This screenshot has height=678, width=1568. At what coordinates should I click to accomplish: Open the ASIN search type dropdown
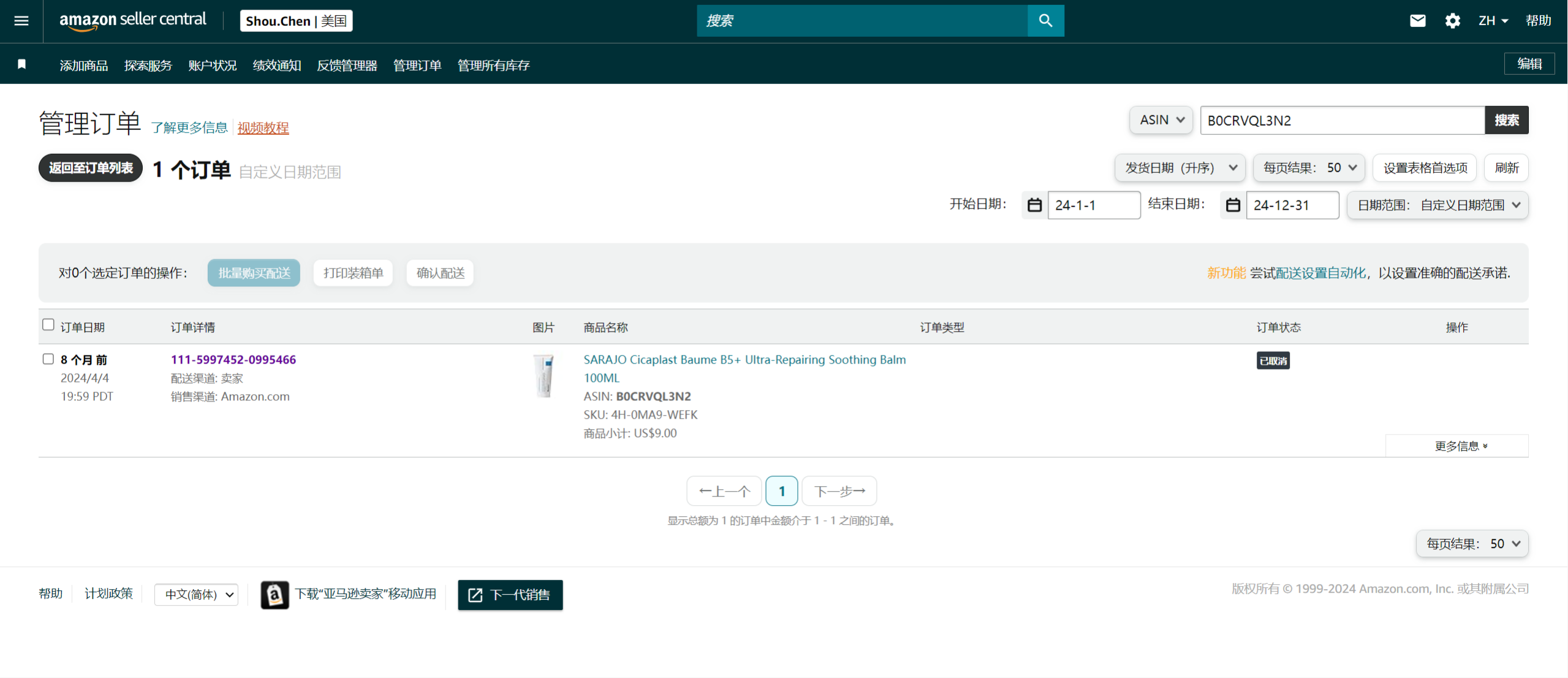click(1161, 120)
